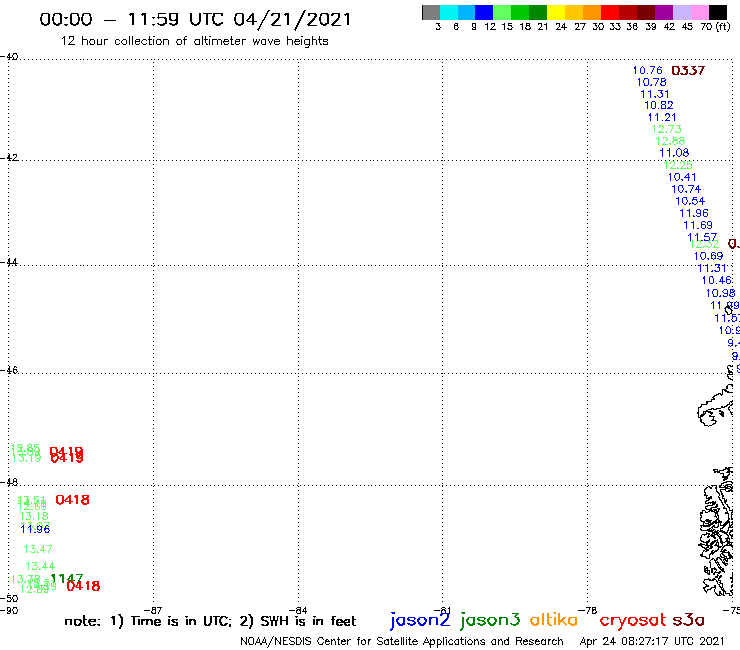Click the -84 longitude axis label
This screenshot has width=740, height=650.
click(x=298, y=610)
